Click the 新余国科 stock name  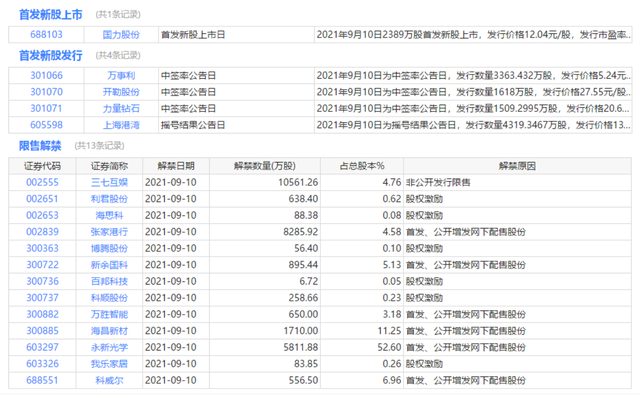109,265
